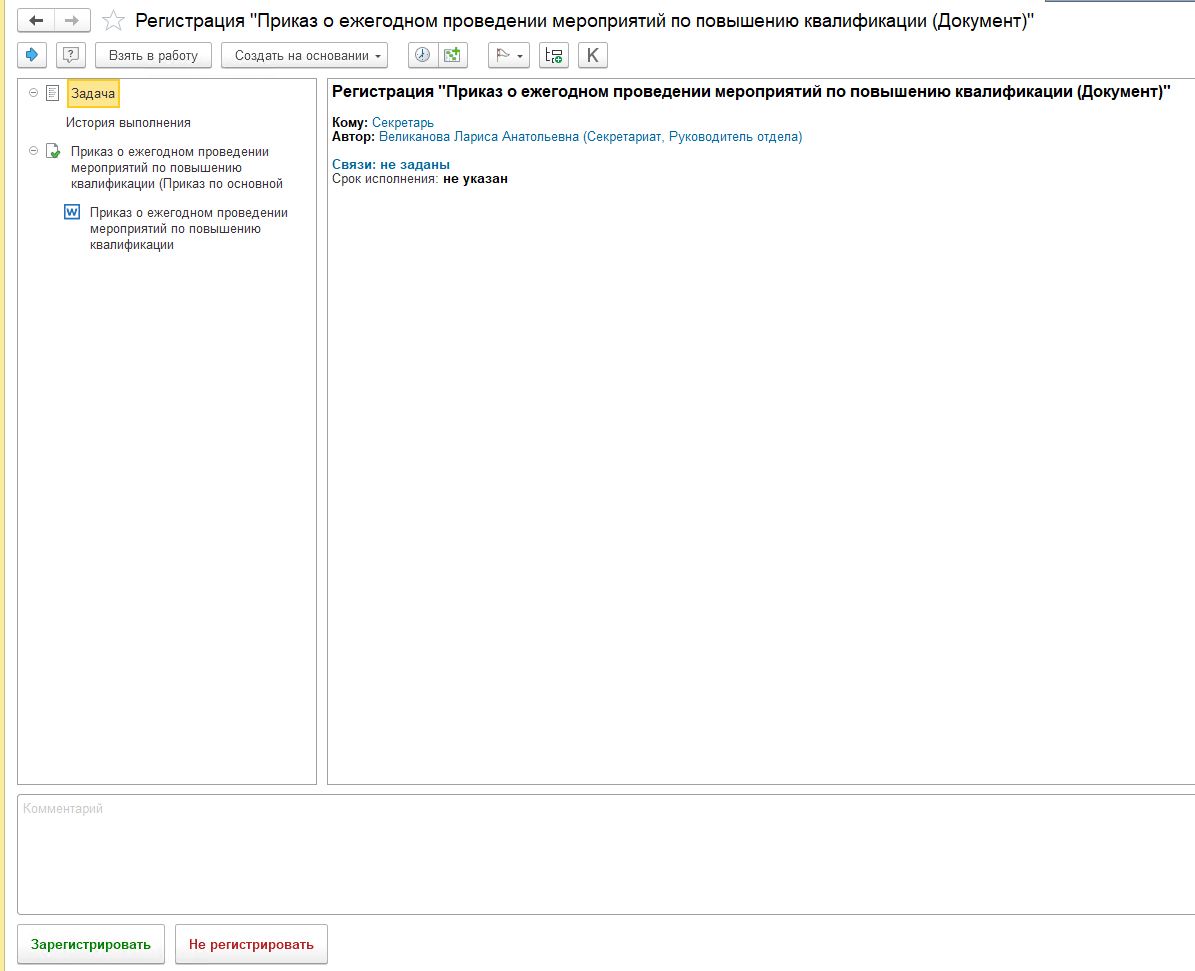Click the tree structure icon with green plus
The width and height of the screenshot is (1195, 971).
[553, 55]
